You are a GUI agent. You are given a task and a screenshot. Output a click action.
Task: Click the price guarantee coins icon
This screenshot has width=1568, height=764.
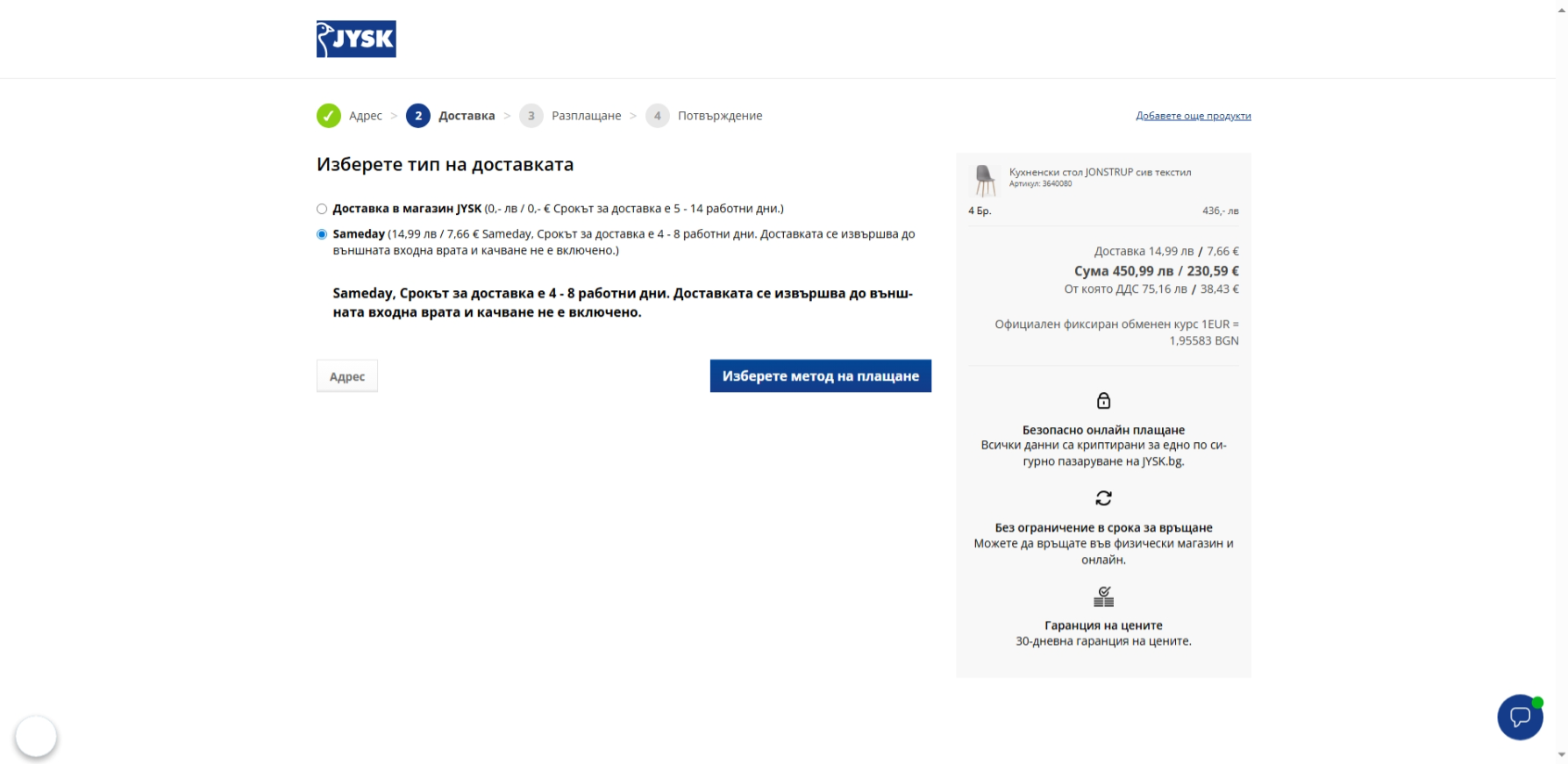pyautogui.click(x=1103, y=596)
